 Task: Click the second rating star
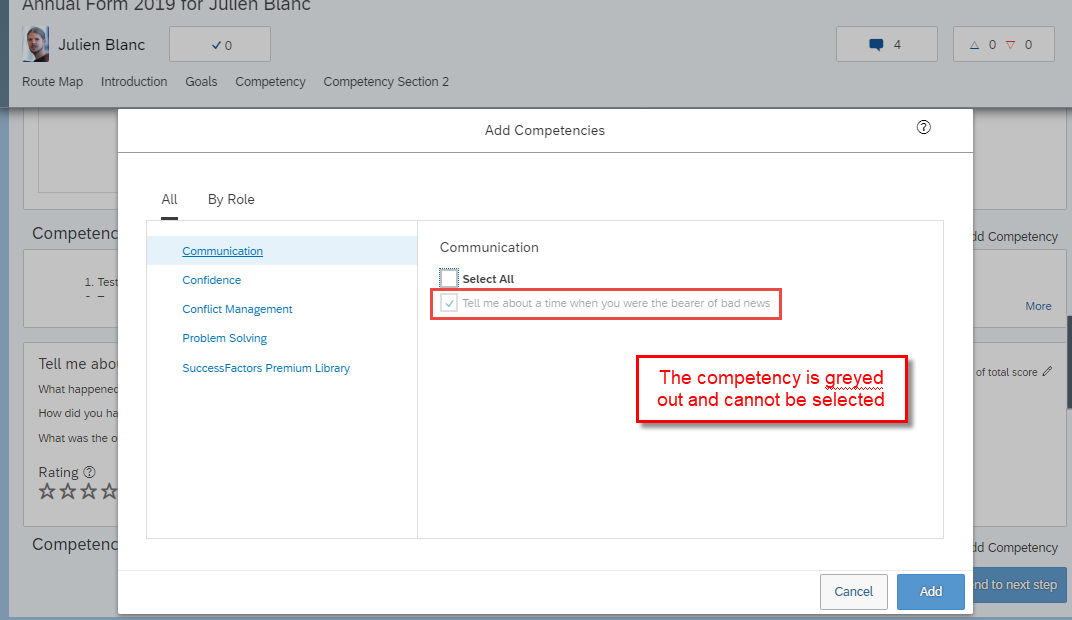point(68,491)
